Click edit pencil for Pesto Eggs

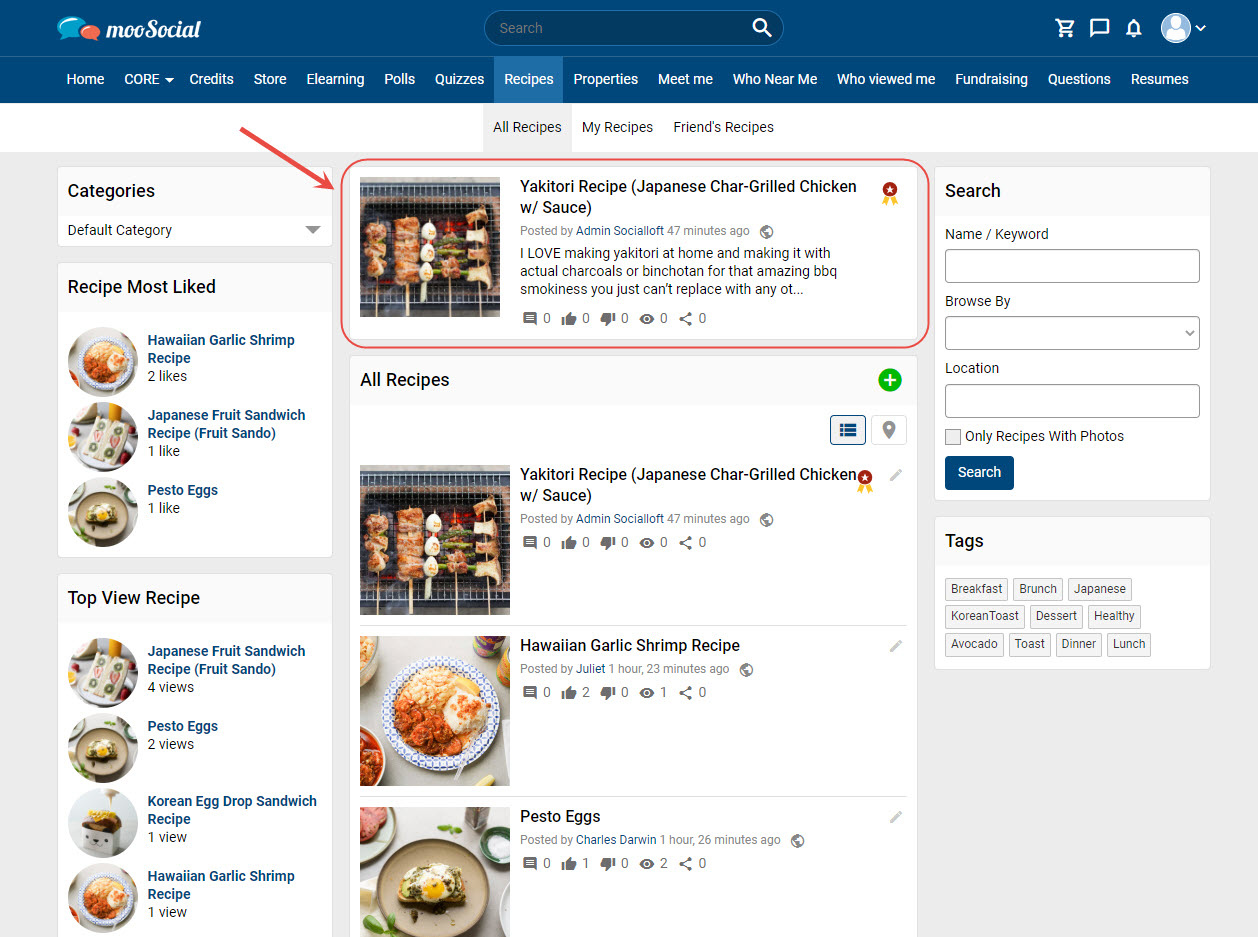point(896,817)
